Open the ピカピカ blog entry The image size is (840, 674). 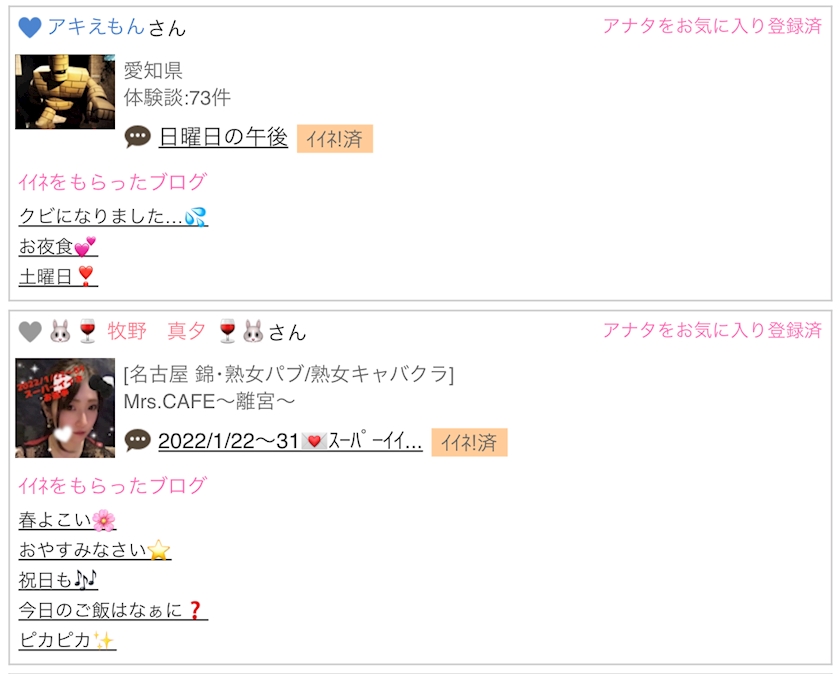point(67,640)
